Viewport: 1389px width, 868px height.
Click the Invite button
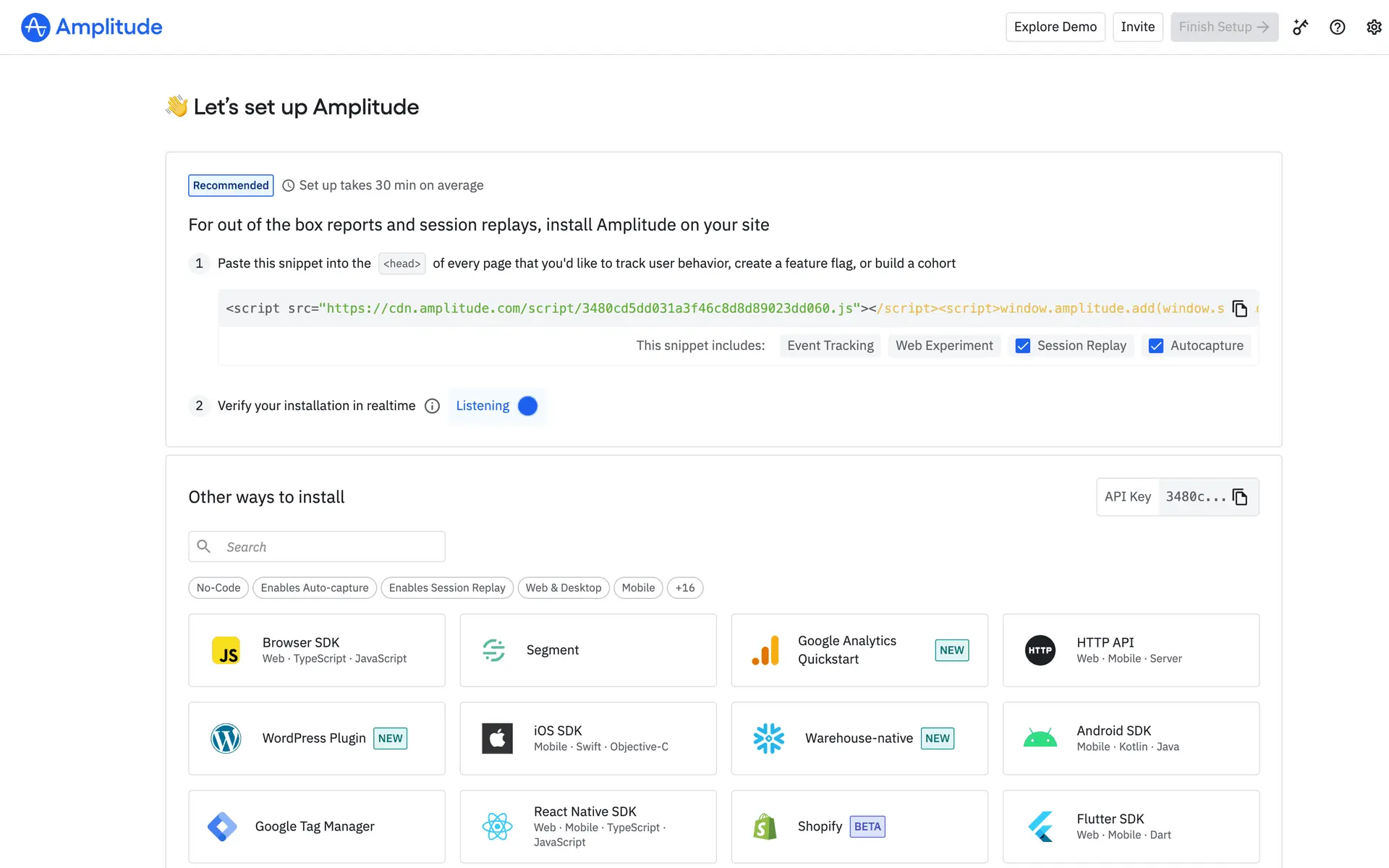point(1137,27)
